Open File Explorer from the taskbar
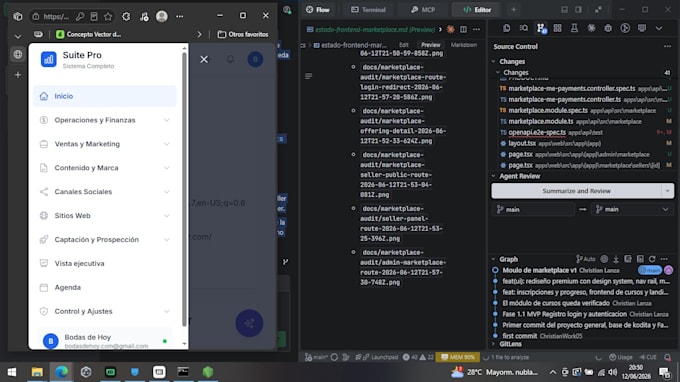The width and height of the screenshot is (680, 382). (37, 372)
